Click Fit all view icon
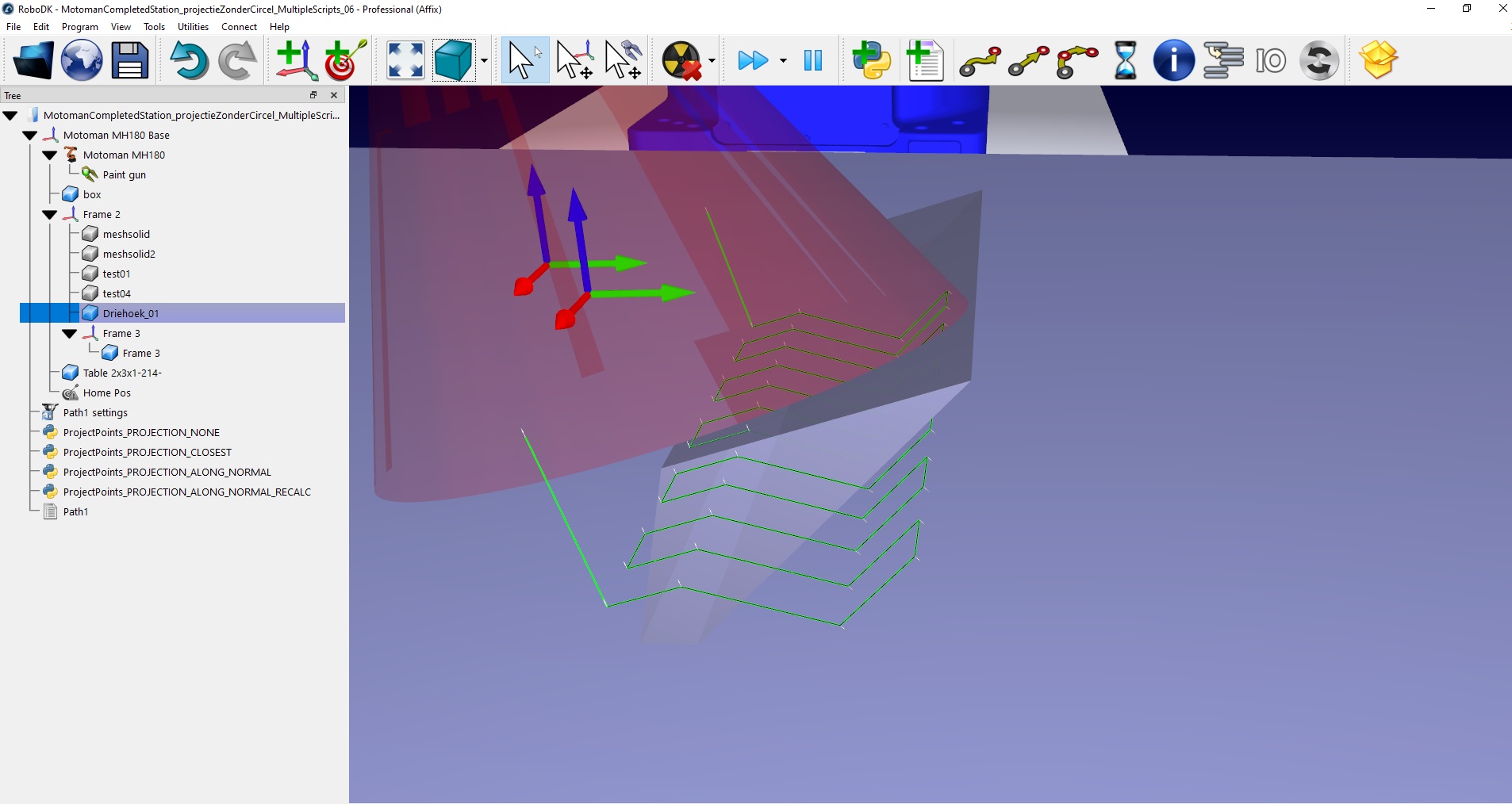Viewport: 1512px width, 804px height. coord(405,60)
